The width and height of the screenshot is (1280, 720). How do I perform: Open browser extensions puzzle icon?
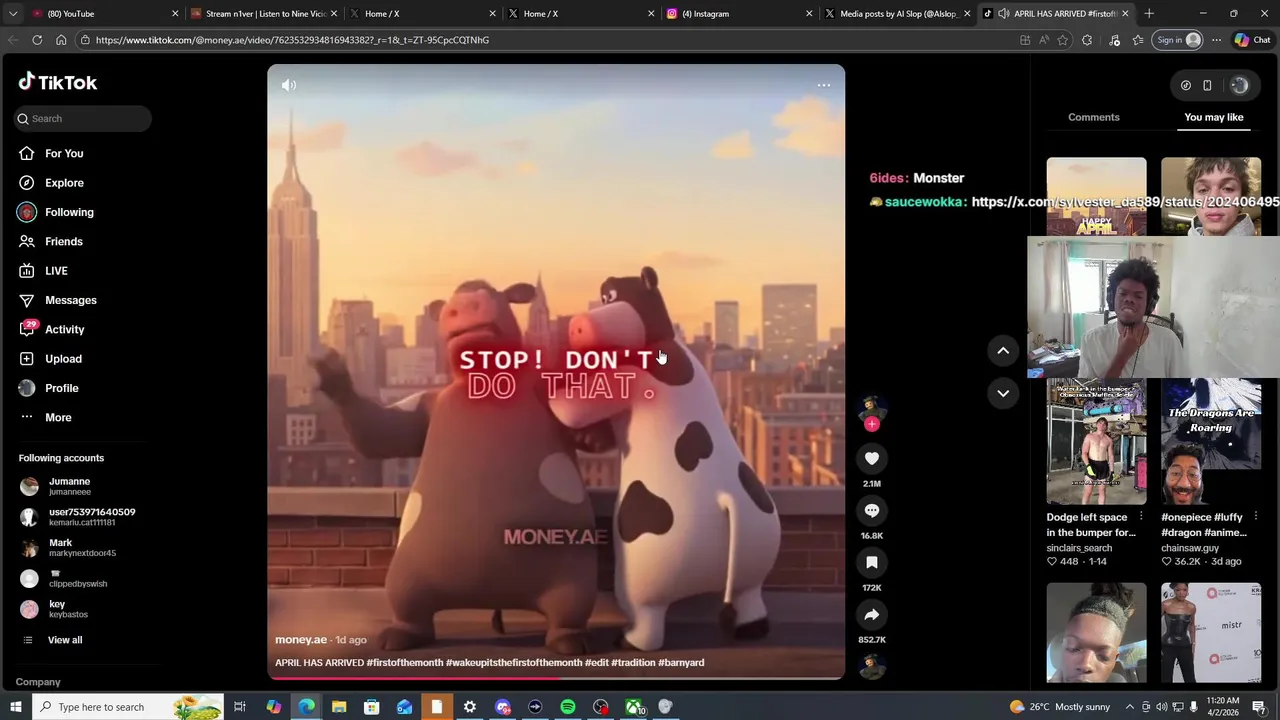point(1087,40)
